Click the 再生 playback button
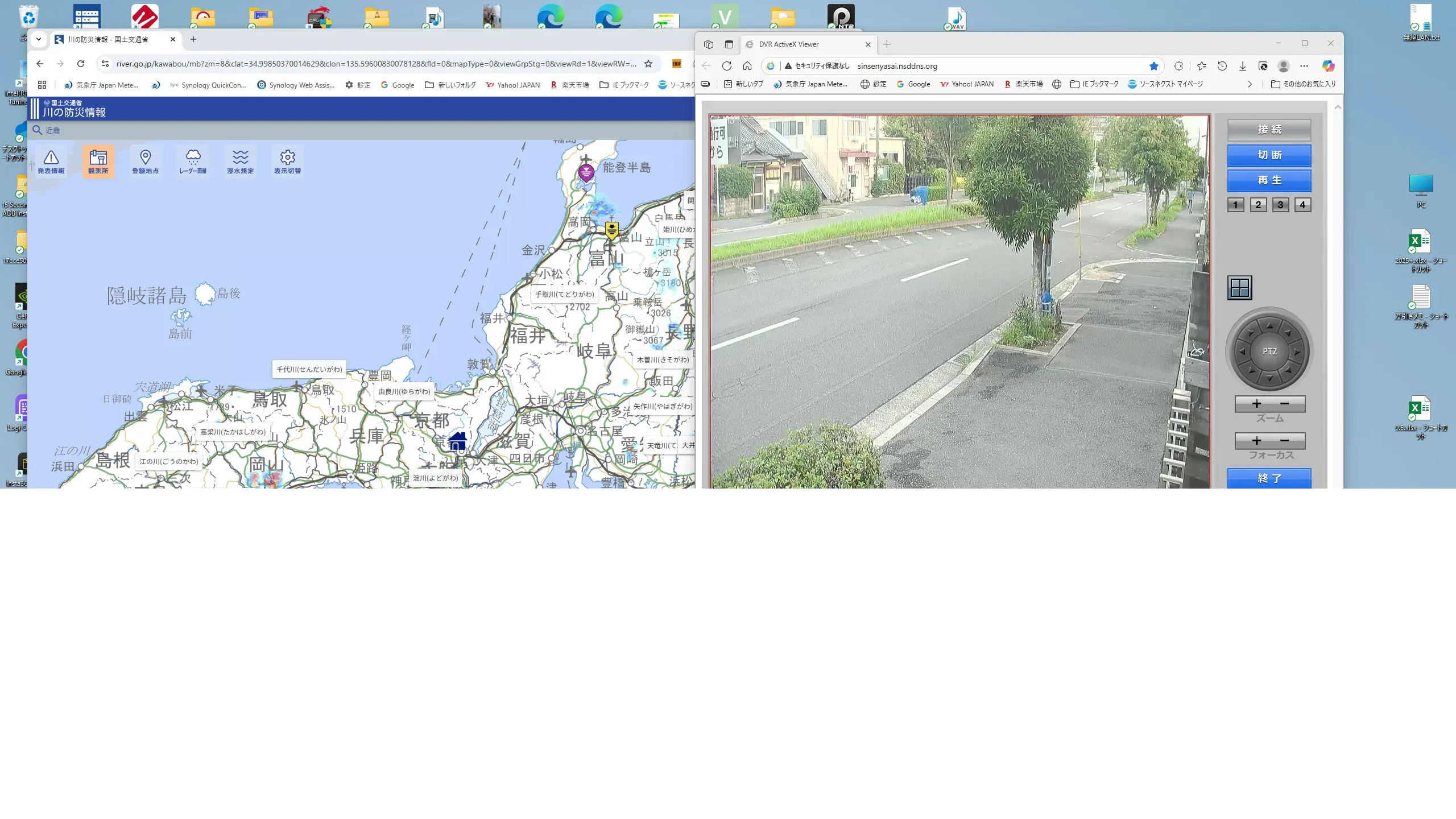This screenshot has height=819, width=1456. click(x=1269, y=180)
